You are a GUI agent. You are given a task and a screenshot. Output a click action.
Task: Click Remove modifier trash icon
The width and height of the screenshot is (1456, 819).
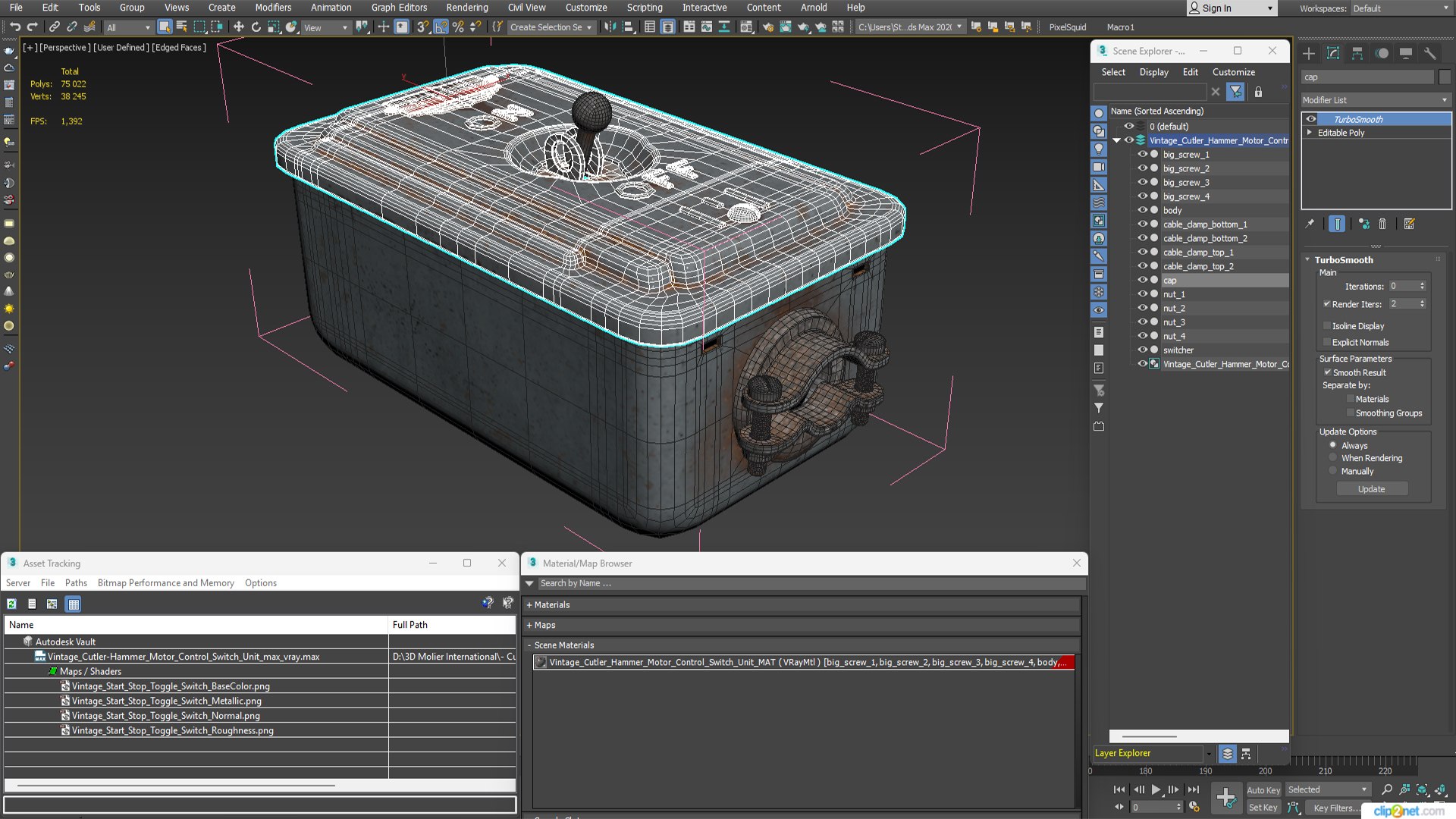1382,224
